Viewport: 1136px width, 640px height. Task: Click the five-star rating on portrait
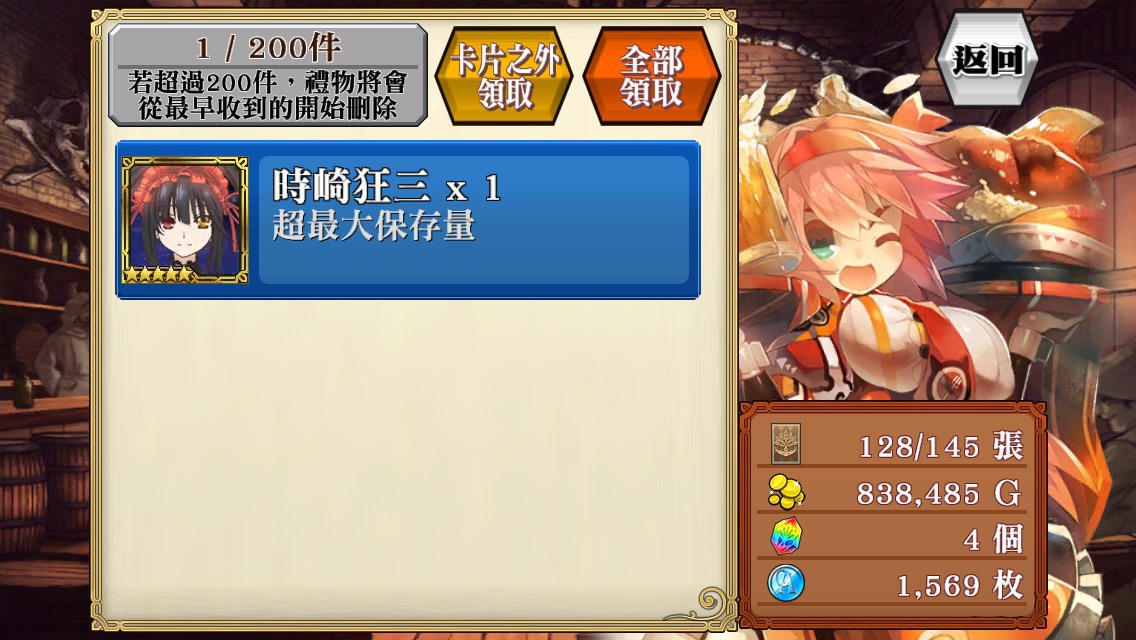tap(159, 275)
